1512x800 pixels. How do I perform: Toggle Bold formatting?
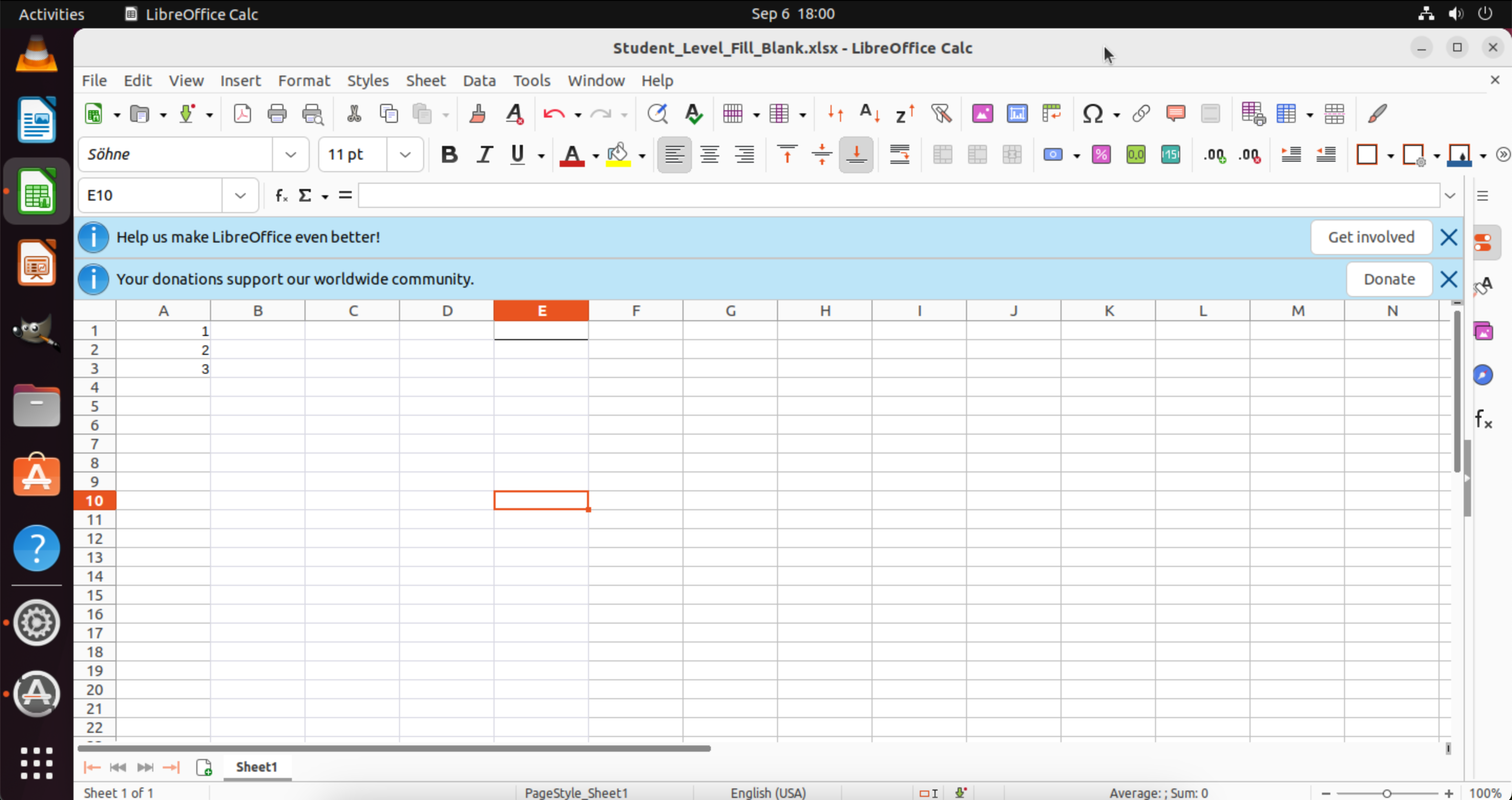(449, 155)
